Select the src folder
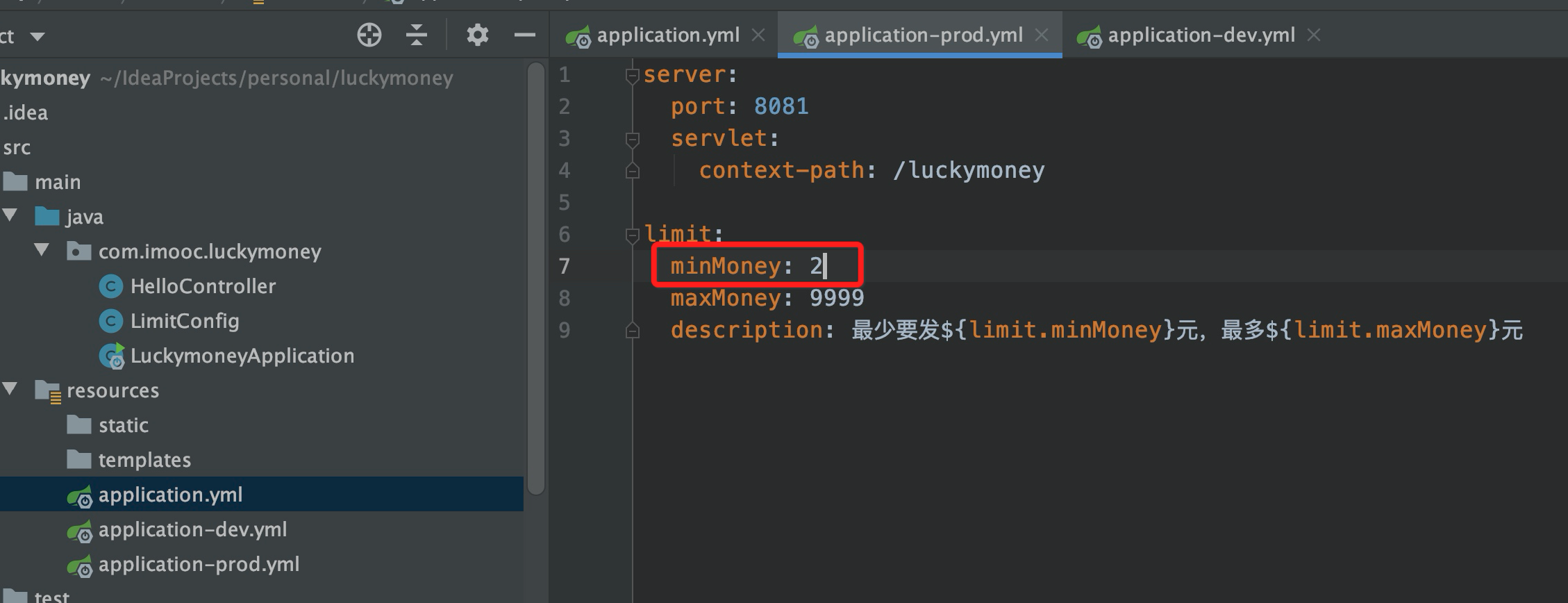 coord(17,147)
